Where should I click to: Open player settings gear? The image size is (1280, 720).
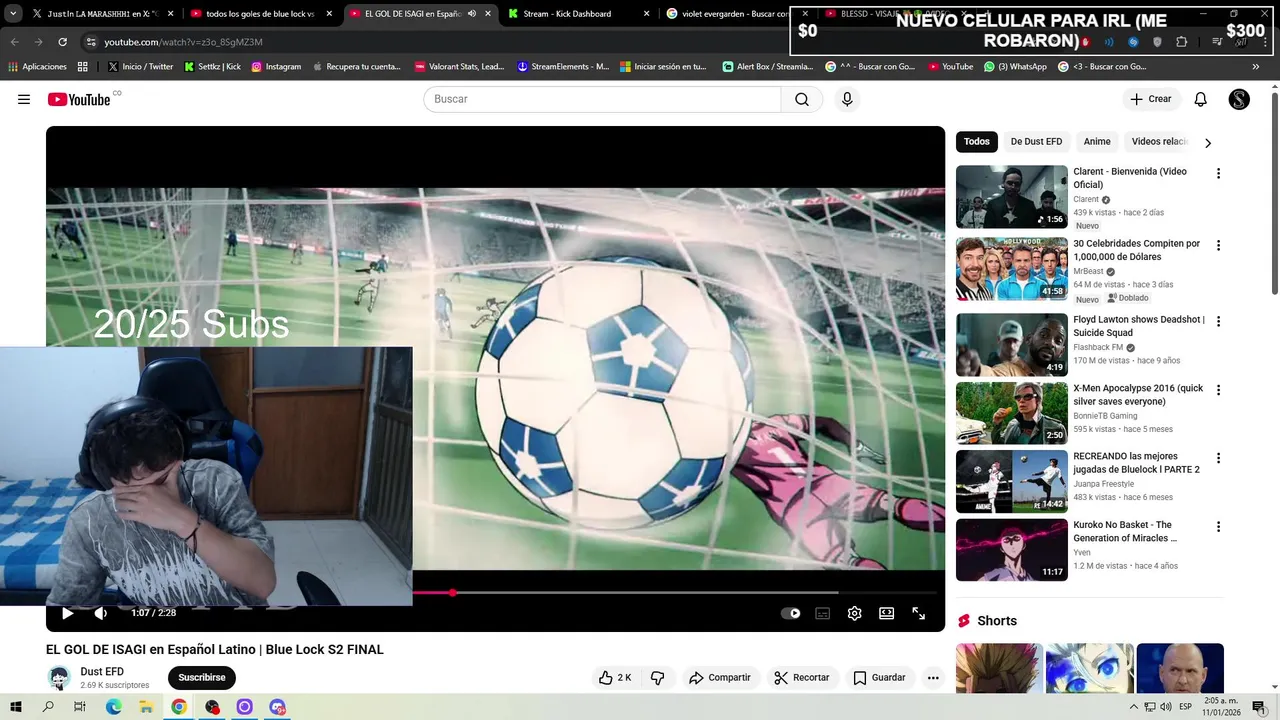pos(854,613)
